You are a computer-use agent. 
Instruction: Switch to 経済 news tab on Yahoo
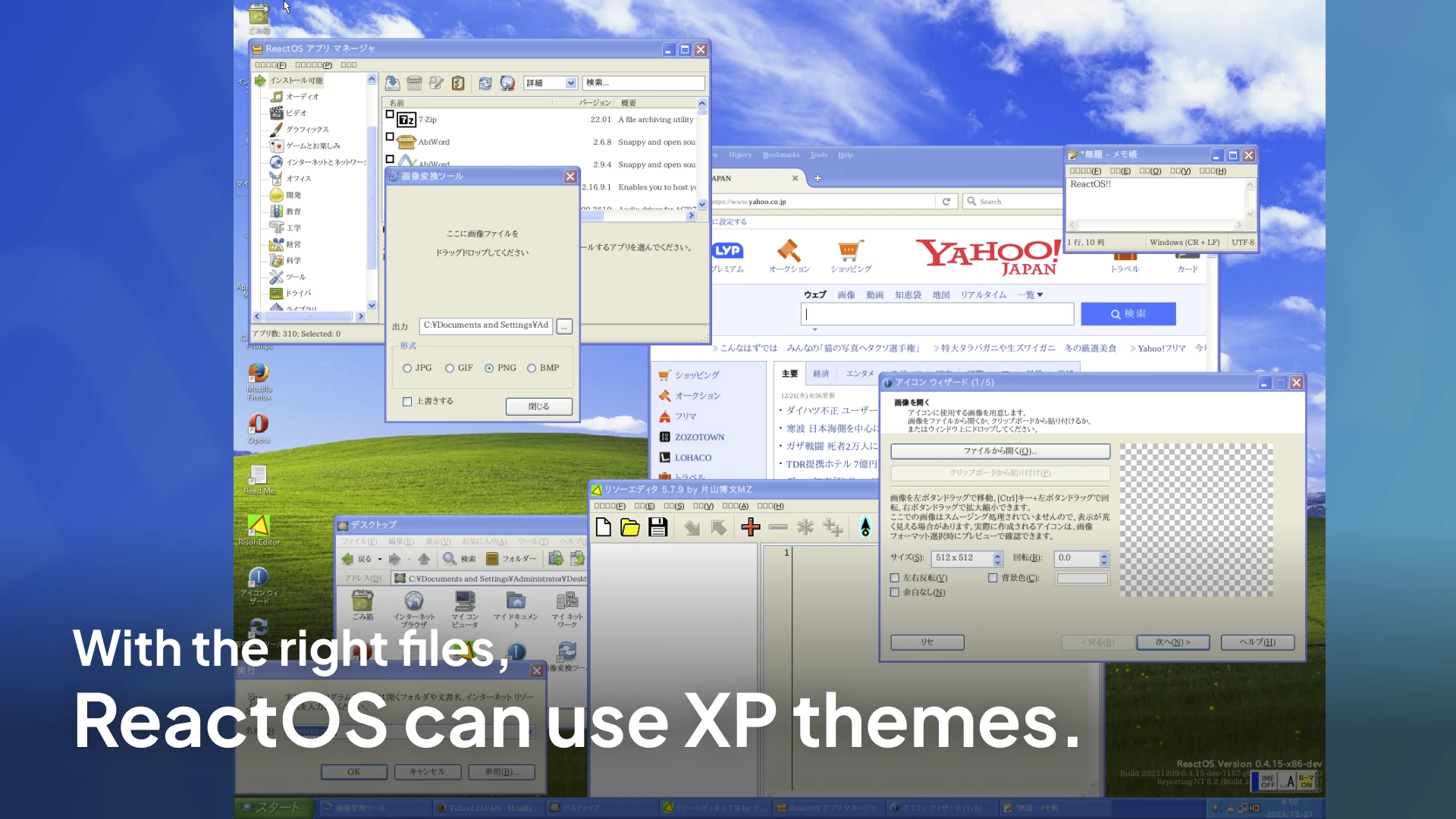click(821, 374)
